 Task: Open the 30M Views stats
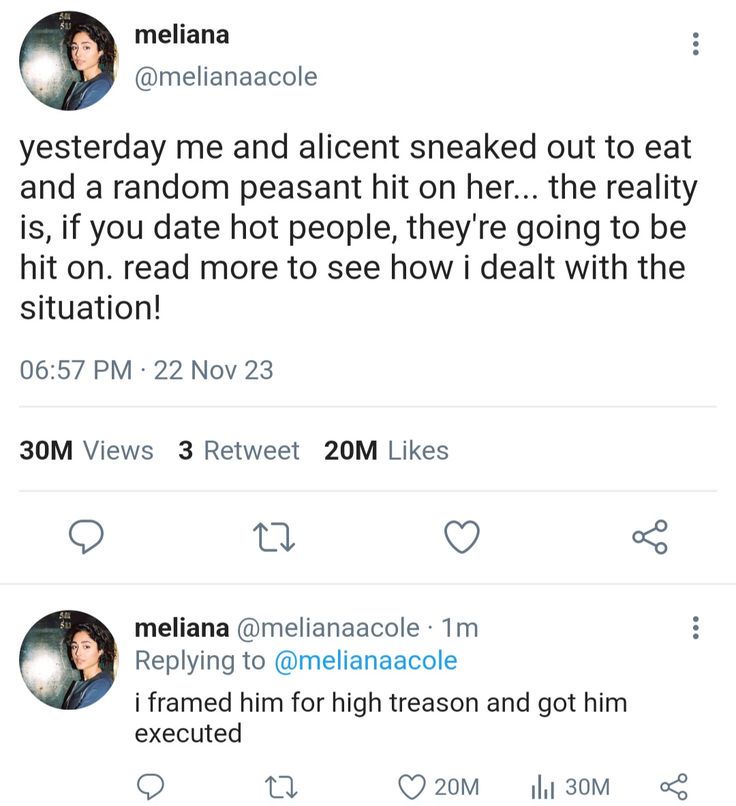pos(87,451)
